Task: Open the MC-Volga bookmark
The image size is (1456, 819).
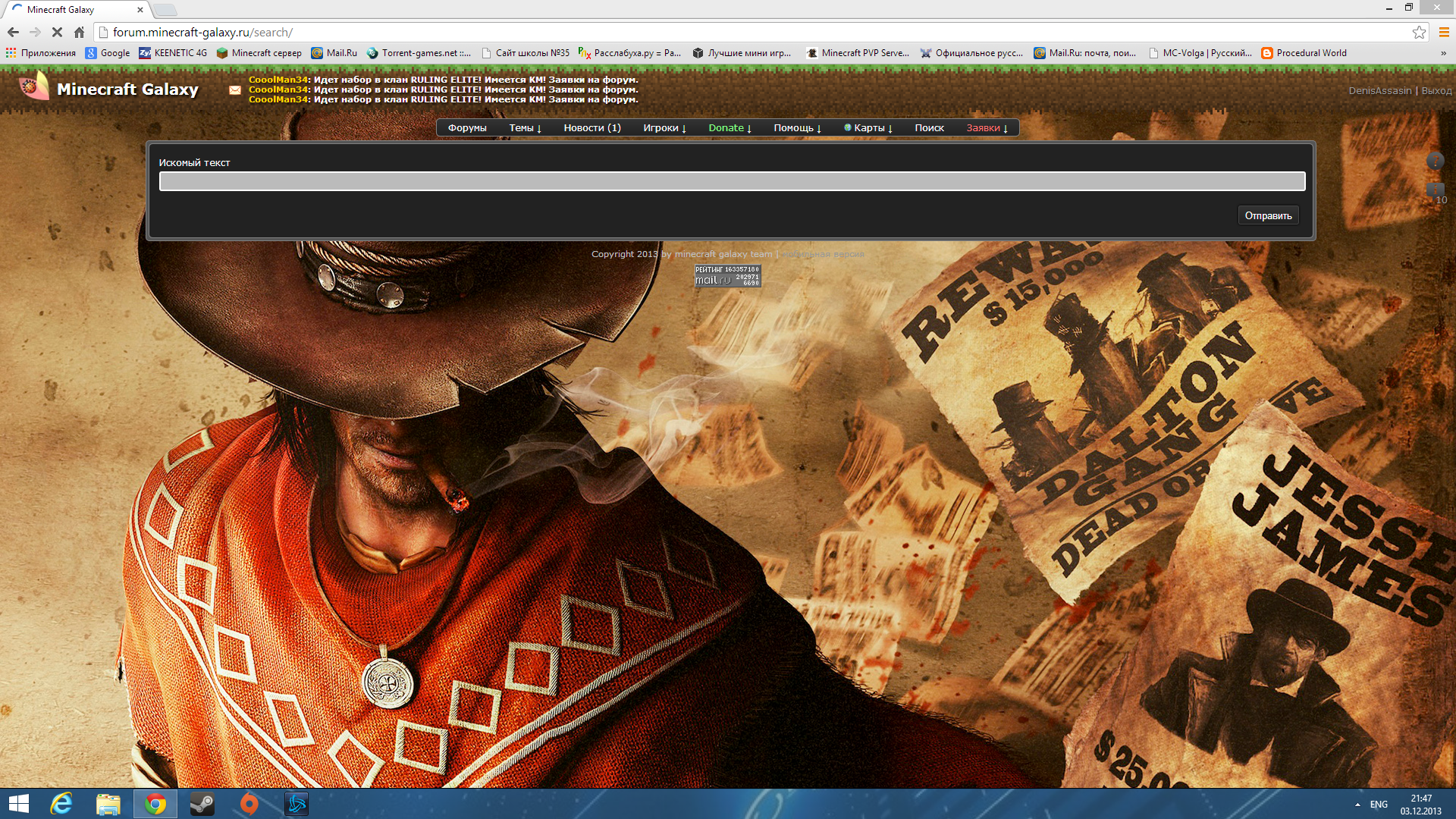Action: click(x=1200, y=53)
